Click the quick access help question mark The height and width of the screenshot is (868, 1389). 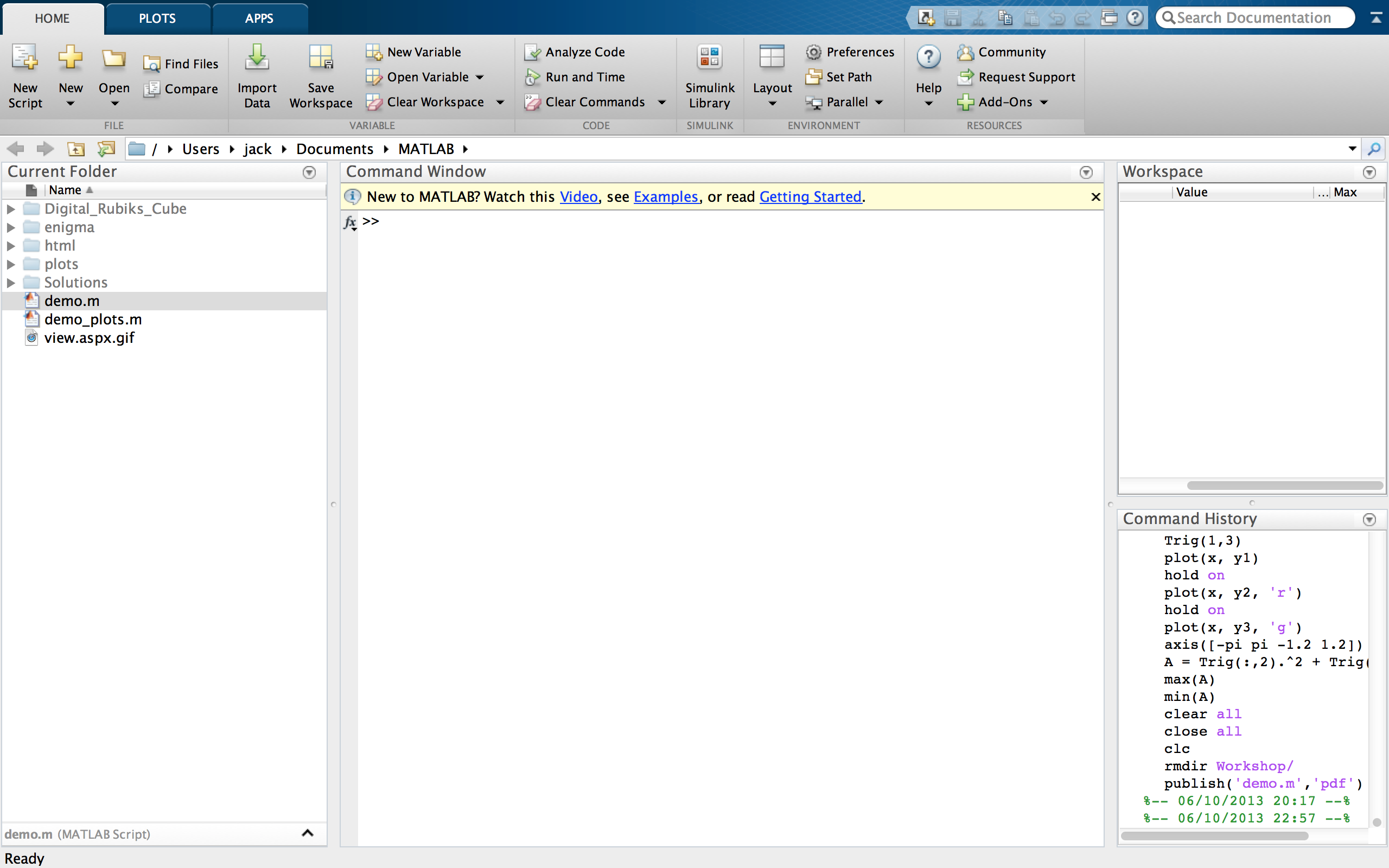pyautogui.click(x=1135, y=18)
